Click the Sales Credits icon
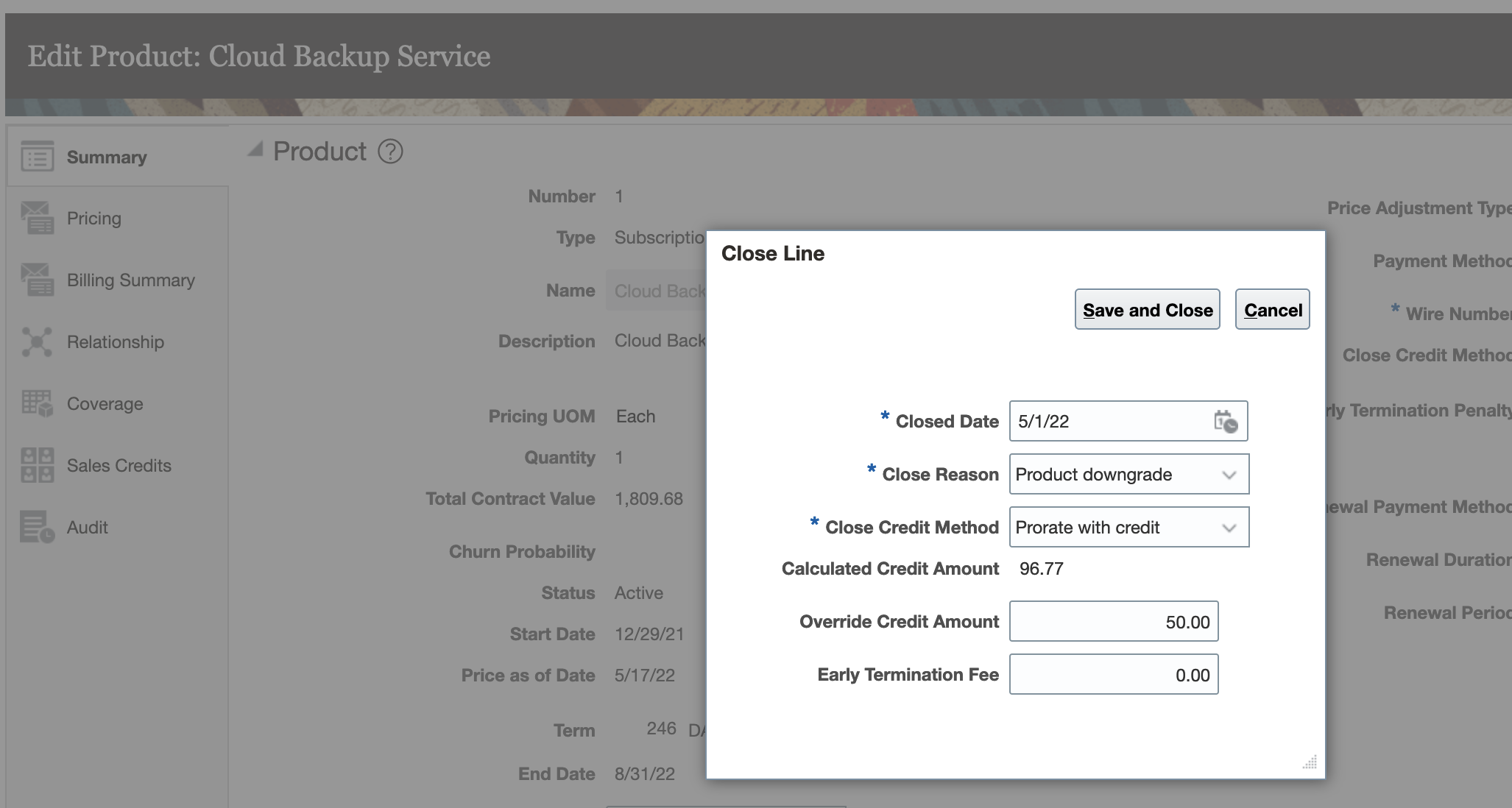 pos(37,465)
